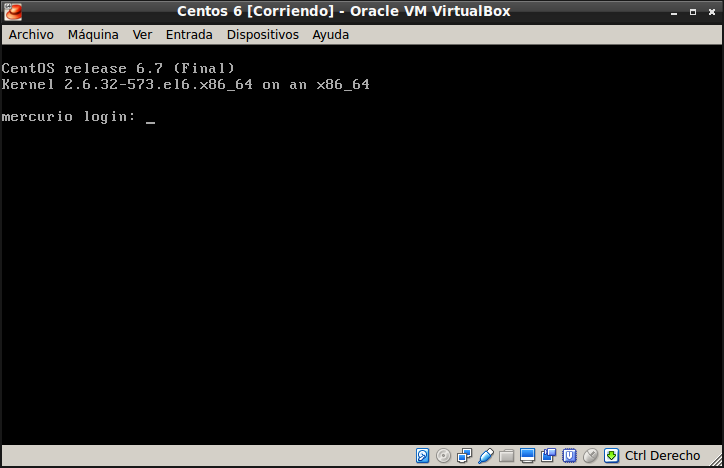Screen dimensions: 724x468
Task: Open the Ayuda menu
Action: (x=330, y=34)
